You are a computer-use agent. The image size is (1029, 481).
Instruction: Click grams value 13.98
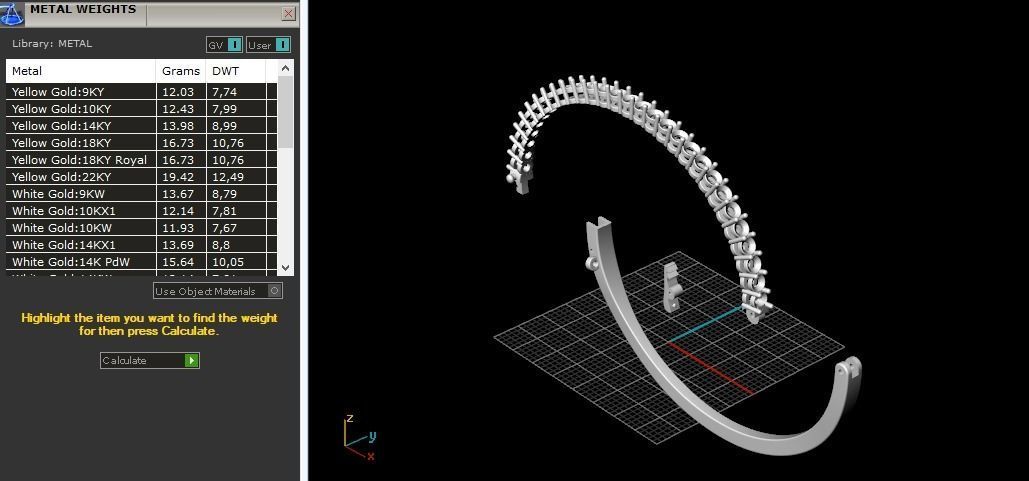coord(178,126)
